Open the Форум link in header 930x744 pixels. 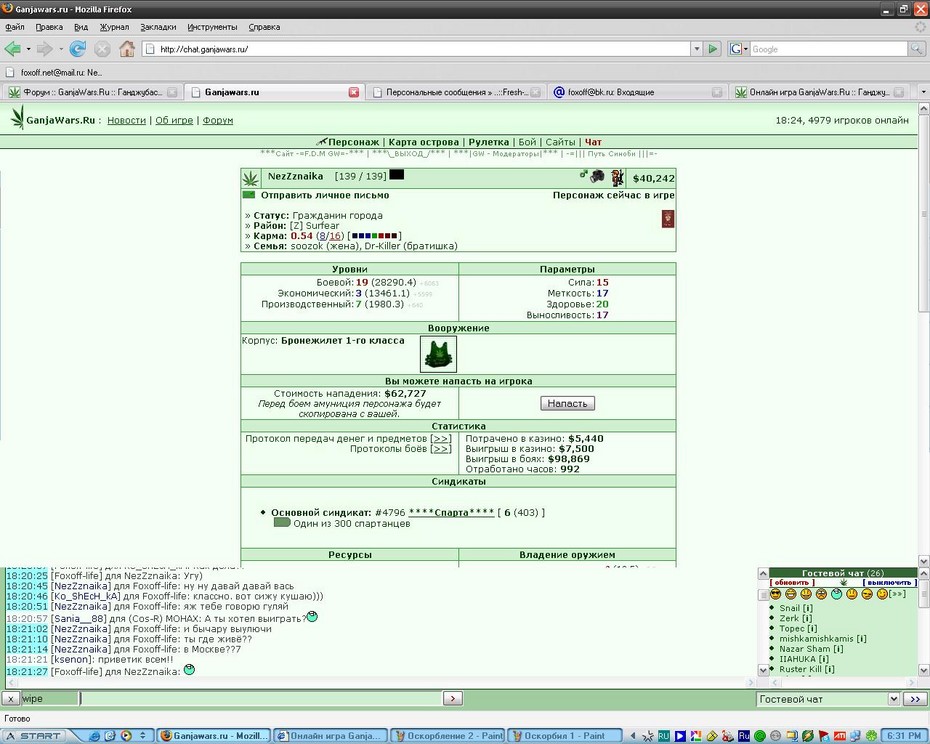pos(218,120)
